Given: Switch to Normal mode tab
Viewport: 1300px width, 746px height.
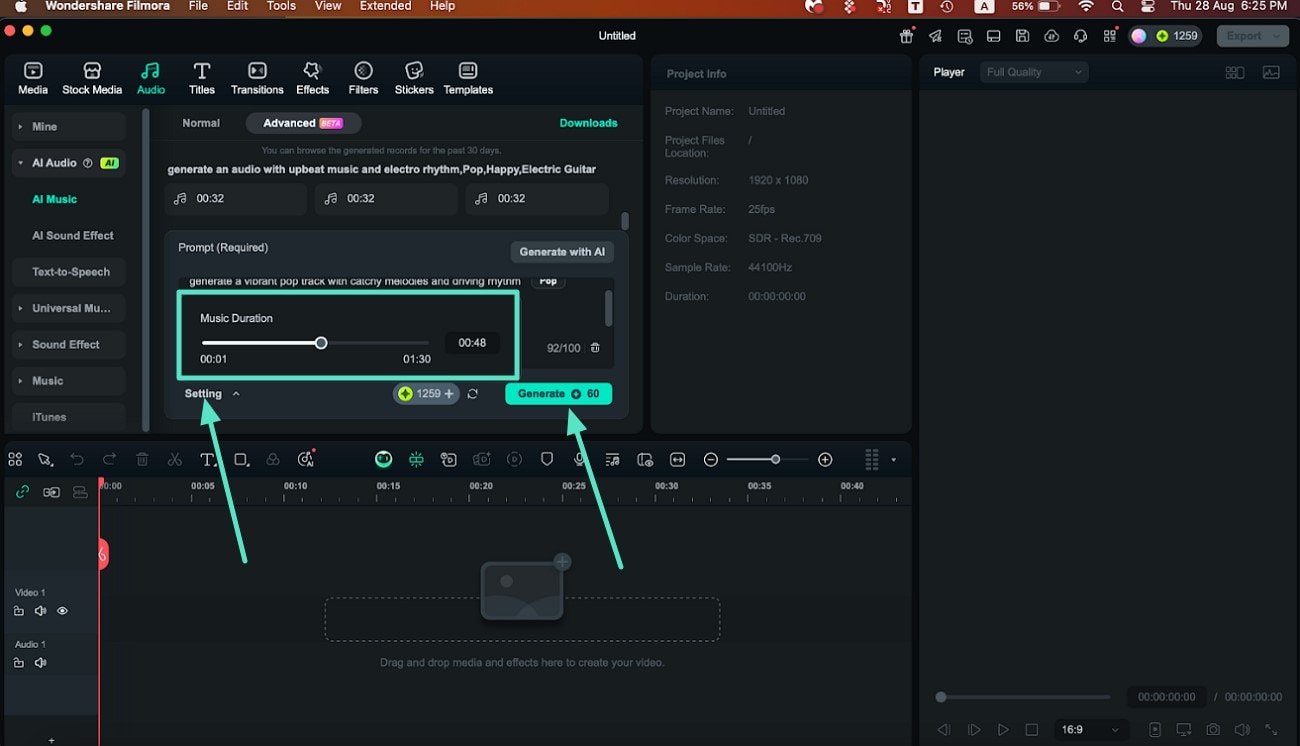Looking at the screenshot, I should click(201, 123).
